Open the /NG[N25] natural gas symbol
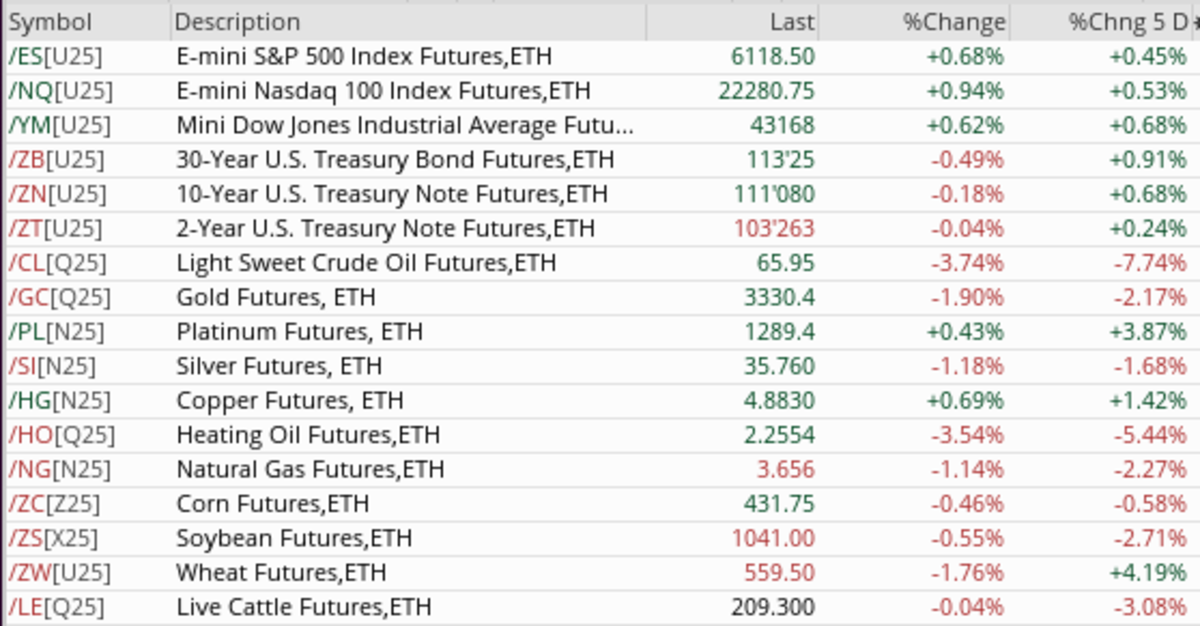This screenshot has height=626, width=1200. pos(58,469)
